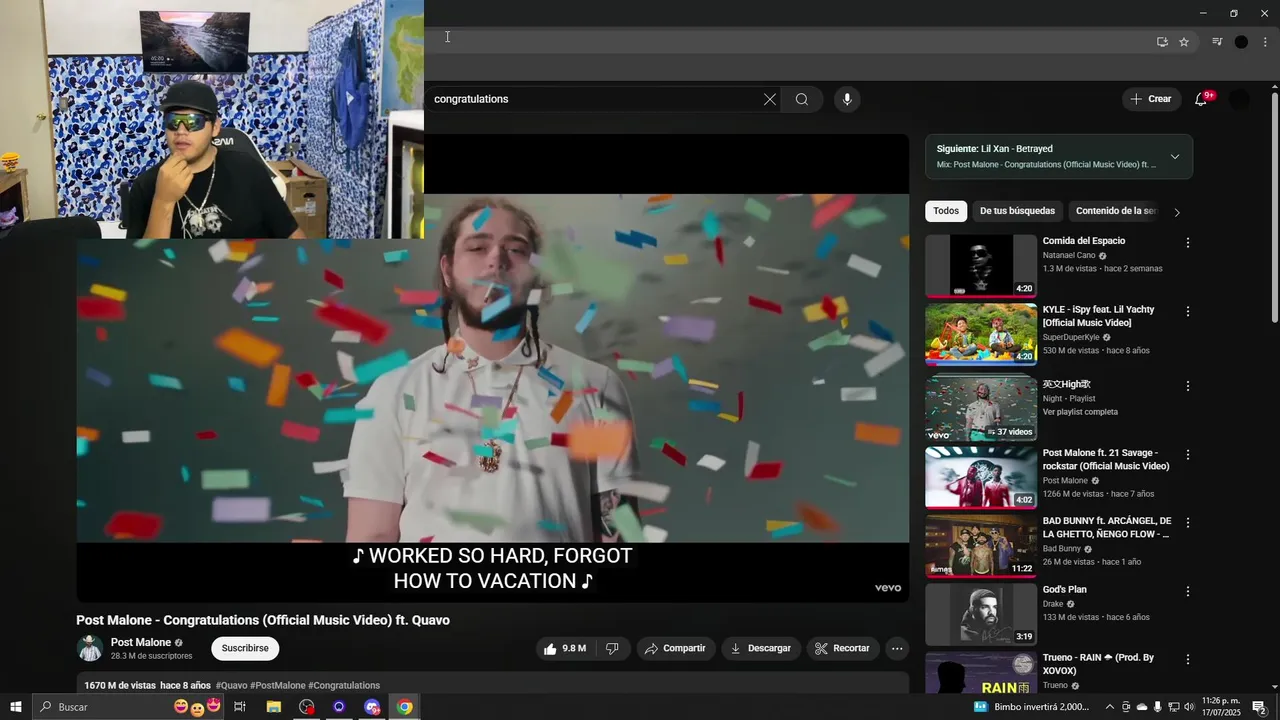Open options for rockstar video
1280x720 pixels.
point(1188,455)
